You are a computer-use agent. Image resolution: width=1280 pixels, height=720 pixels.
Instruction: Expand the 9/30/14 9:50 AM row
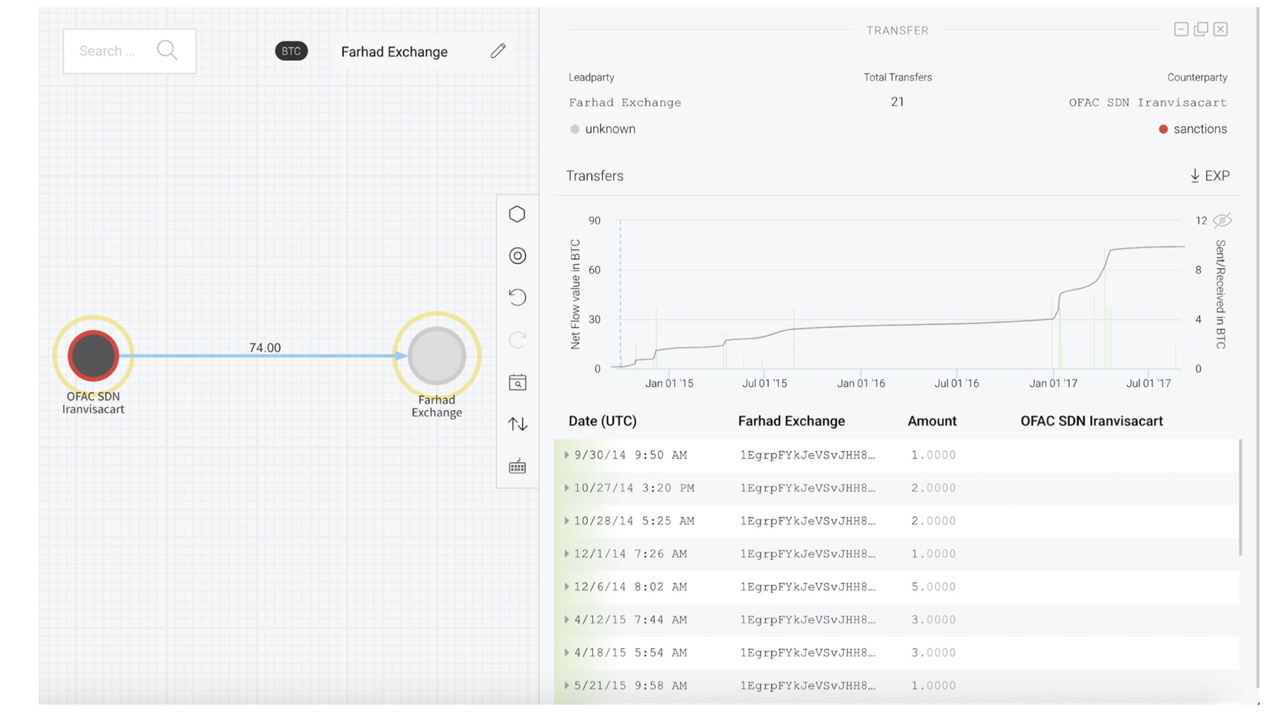567,455
